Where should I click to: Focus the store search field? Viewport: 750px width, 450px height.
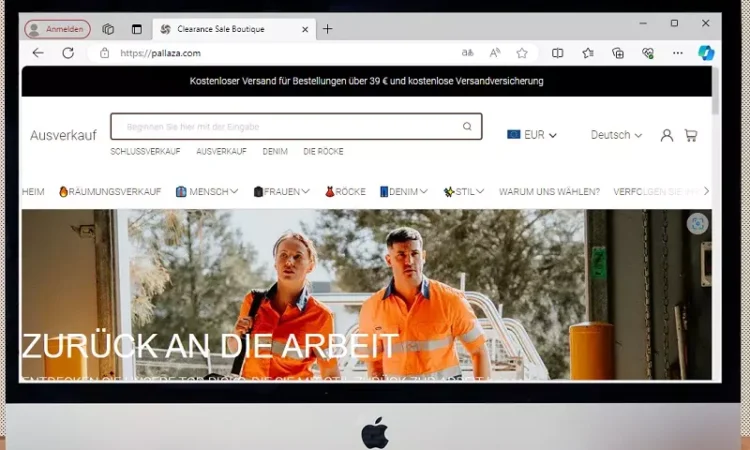(x=296, y=127)
